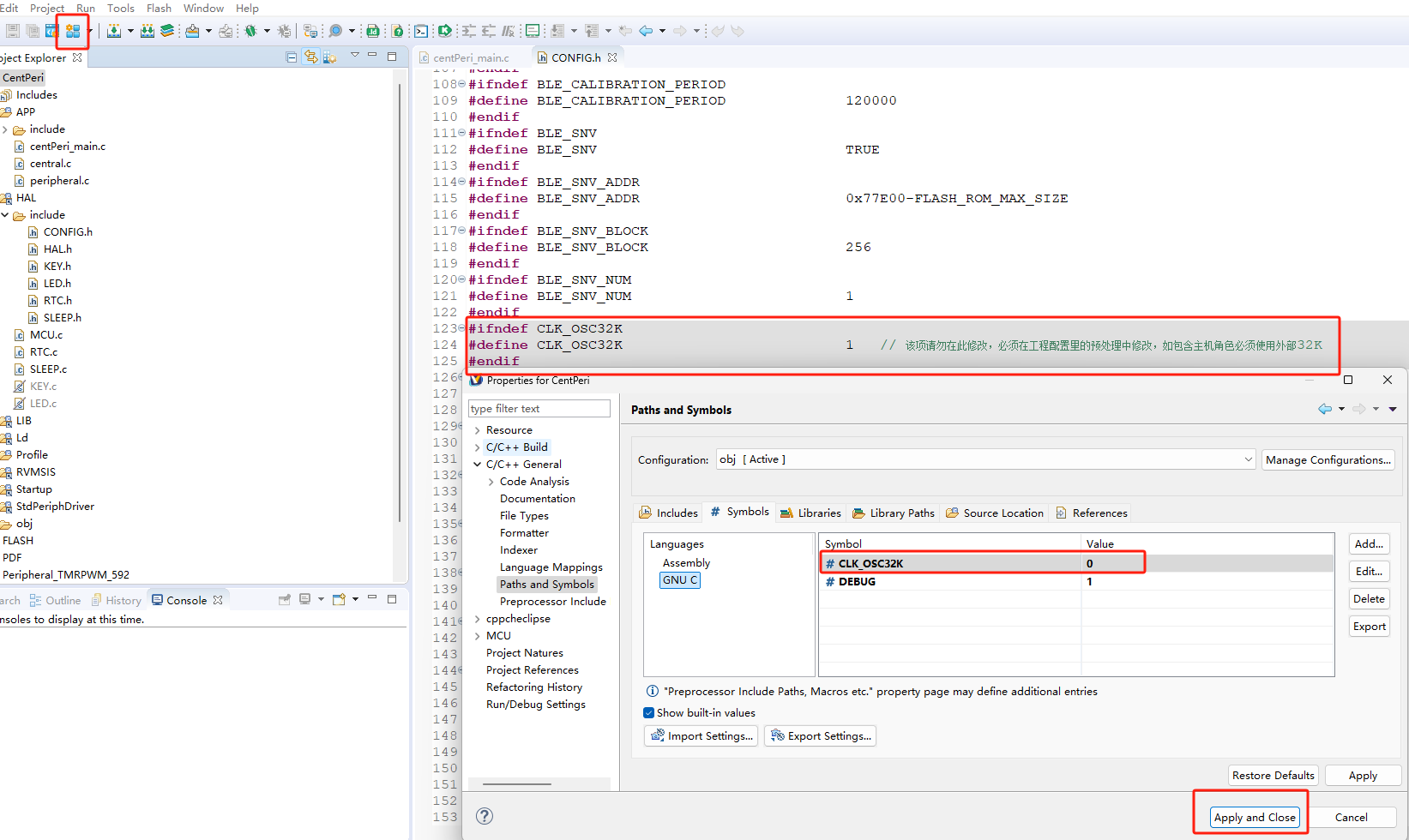Open the Open Console dropdown arrow
This screenshot has width=1409, height=840.
(355, 599)
